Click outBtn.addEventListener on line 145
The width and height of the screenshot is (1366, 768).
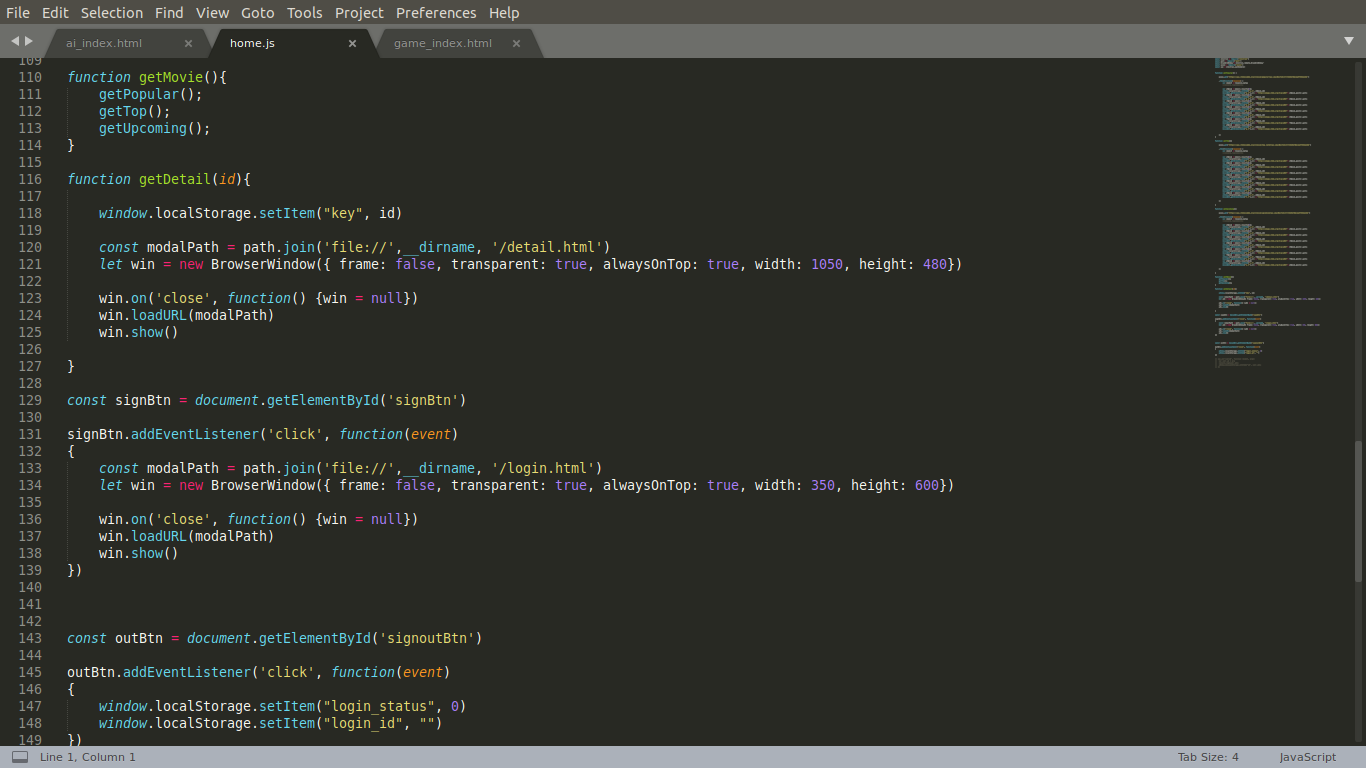tap(159, 672)
